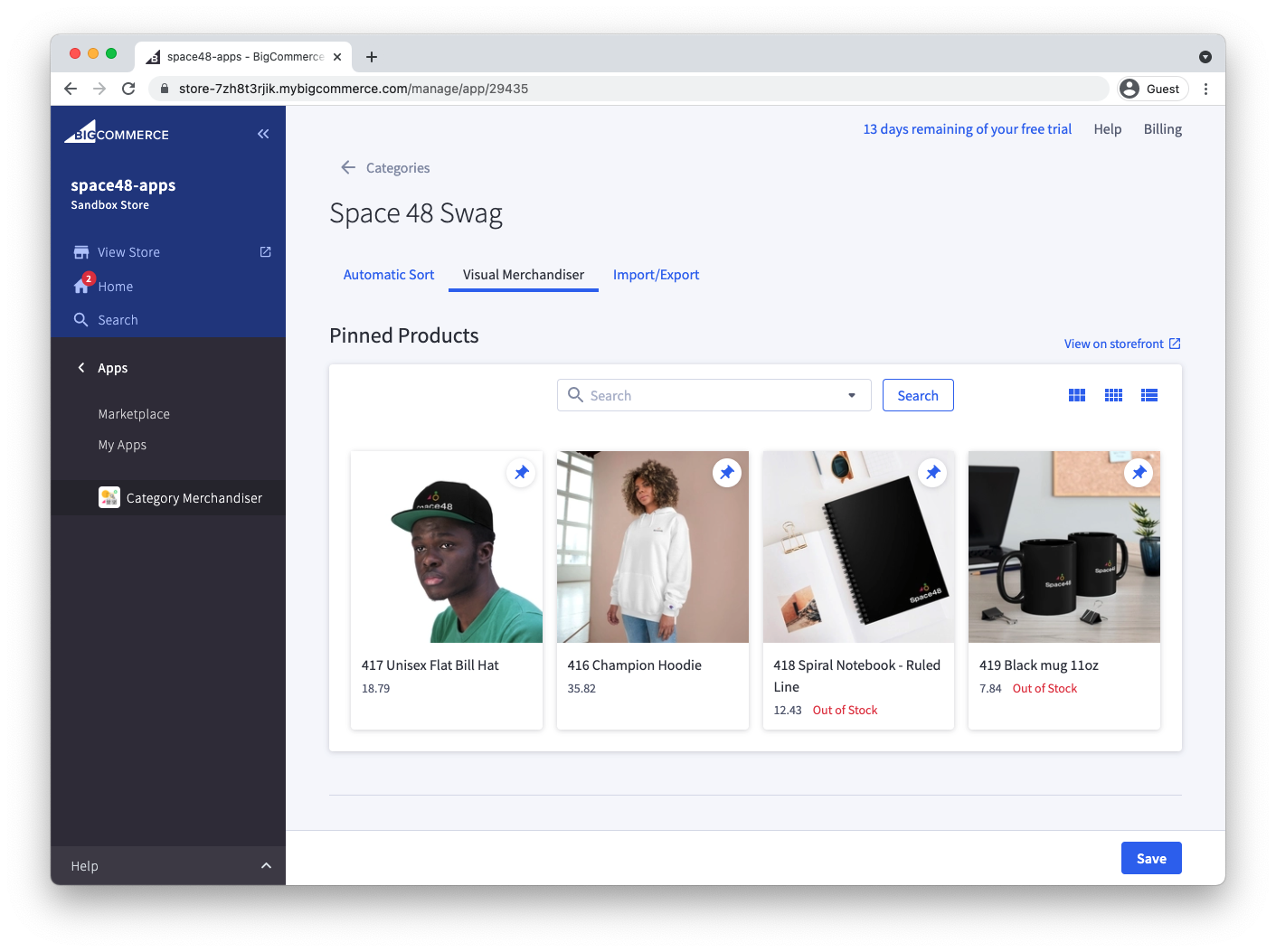This screenshot has height=952, width=1276.
Task: Switch to list view layout
Action: [1149, 395]
